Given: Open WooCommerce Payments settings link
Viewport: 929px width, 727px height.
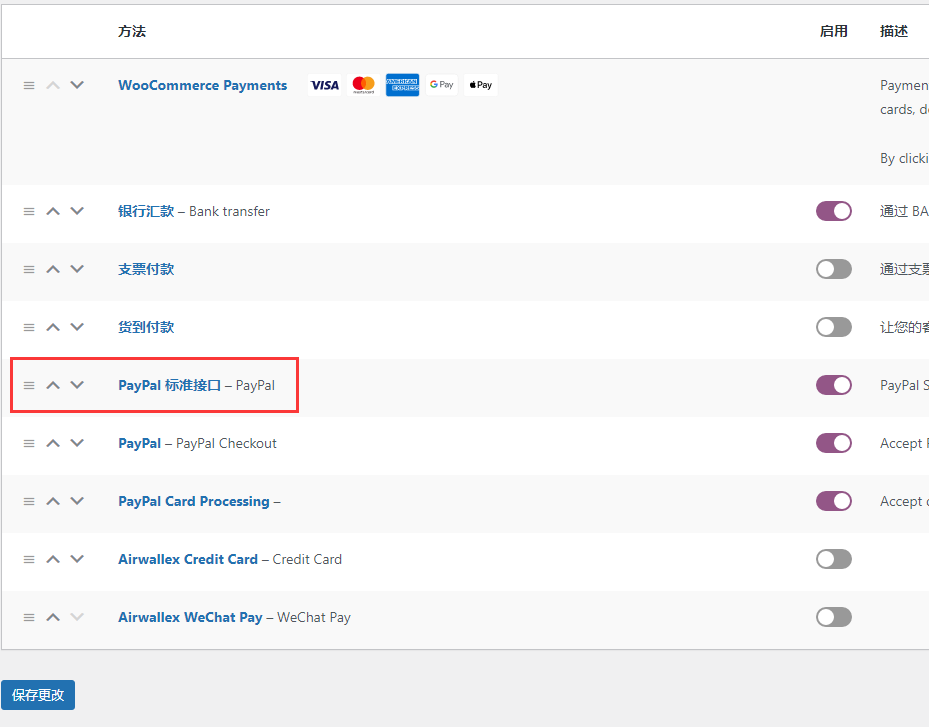Looking at the screenshot, I should tap(203, 85).
